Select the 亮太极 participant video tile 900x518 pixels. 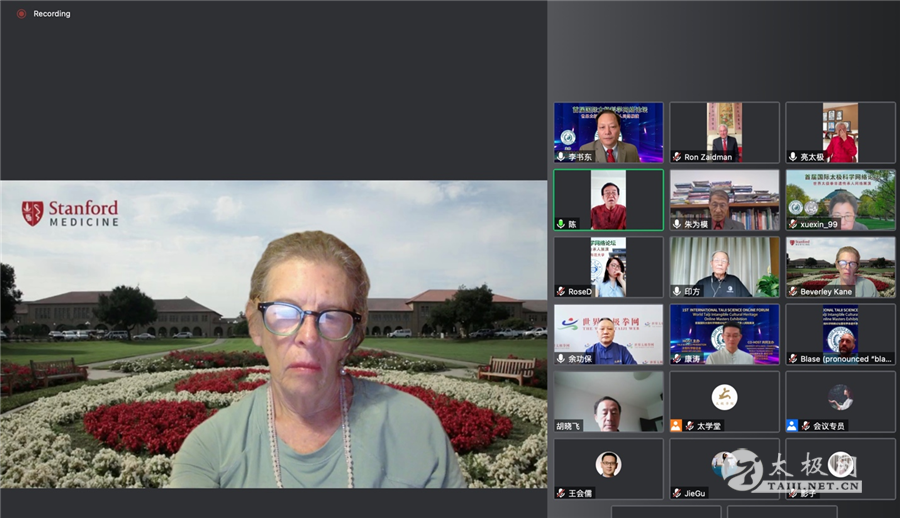click(840, 132)
